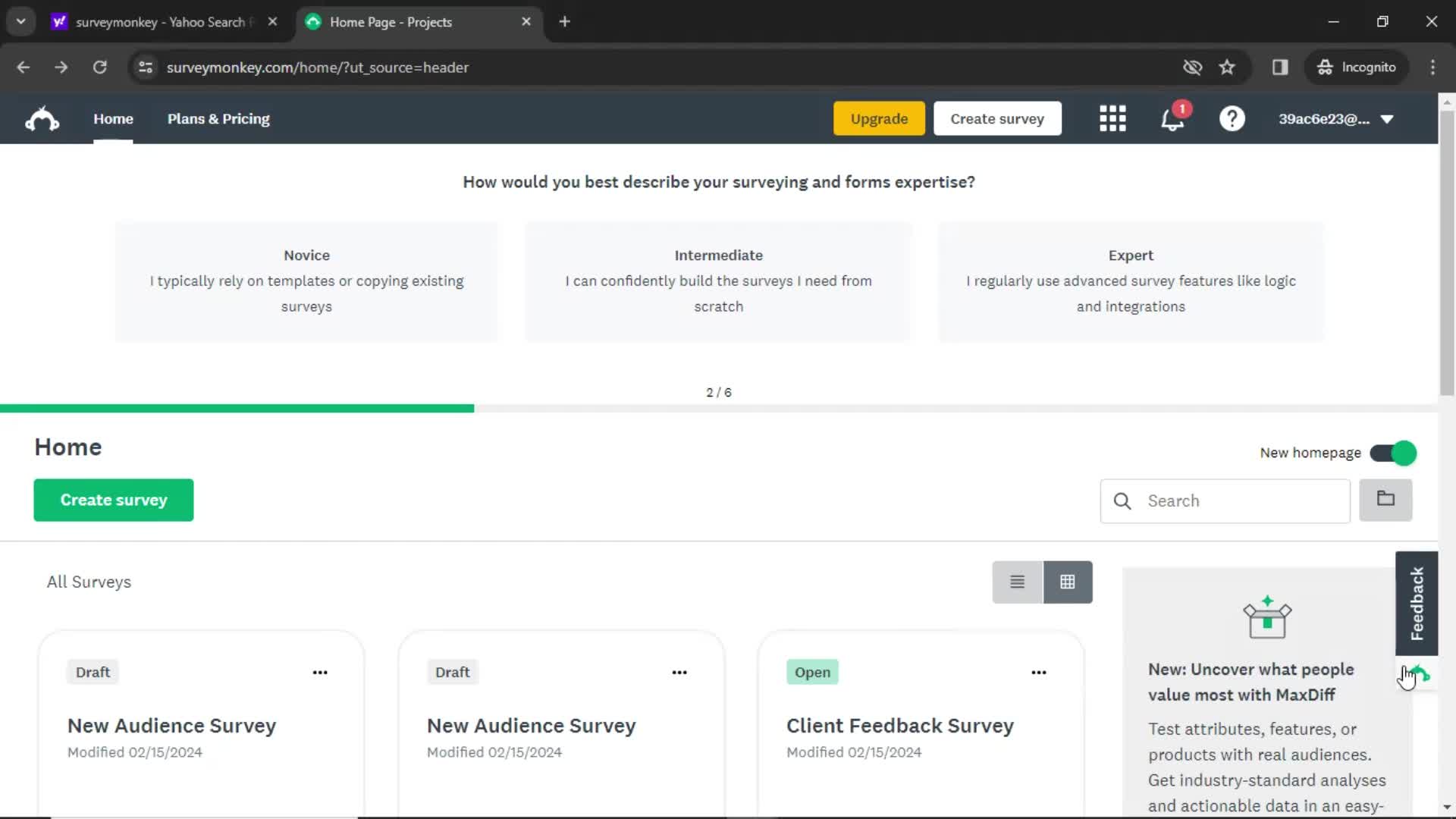
Task: Select Novice surveying expertise level
Action: [x=306, y=280]
